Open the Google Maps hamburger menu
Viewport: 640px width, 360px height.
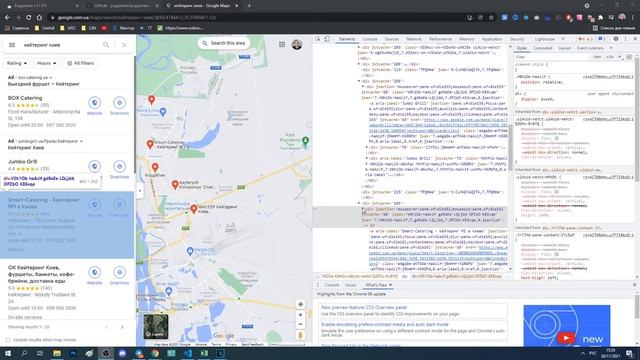point(12,45)
